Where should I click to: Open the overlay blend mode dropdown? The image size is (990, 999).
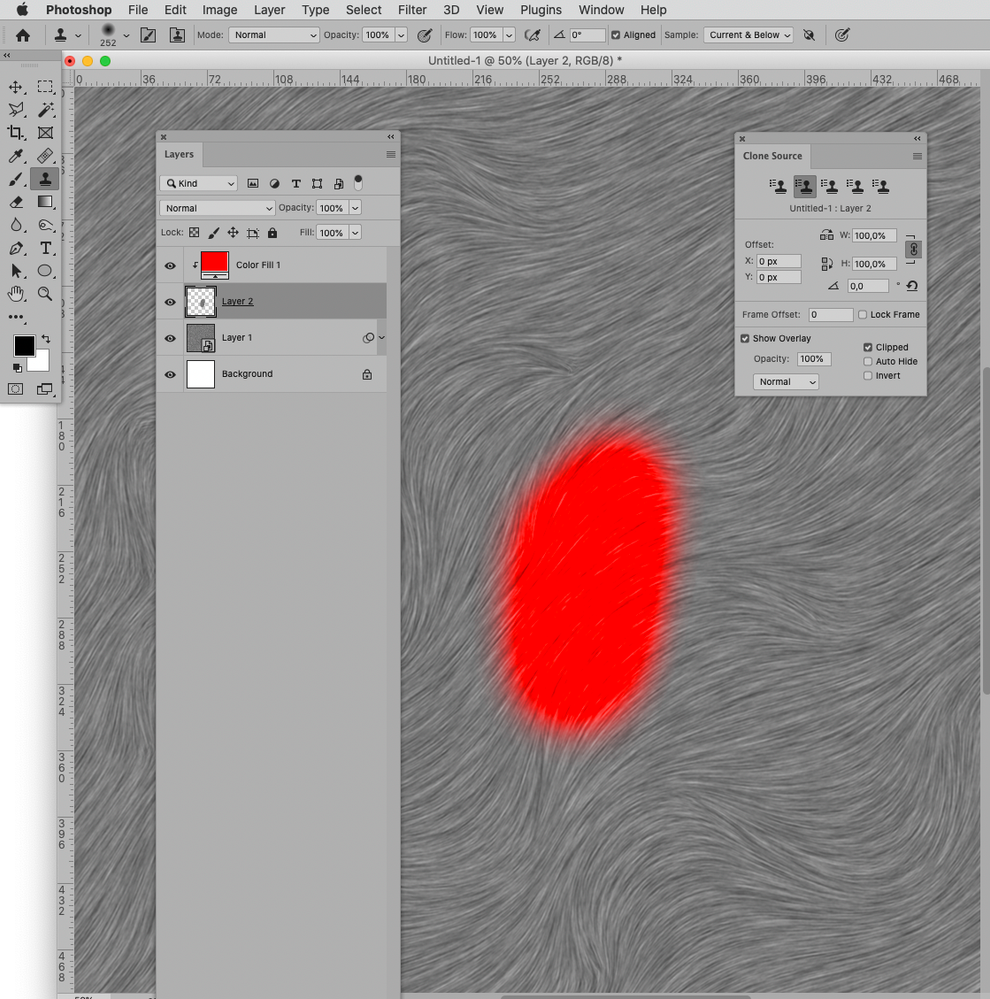[x=786, y=382]
